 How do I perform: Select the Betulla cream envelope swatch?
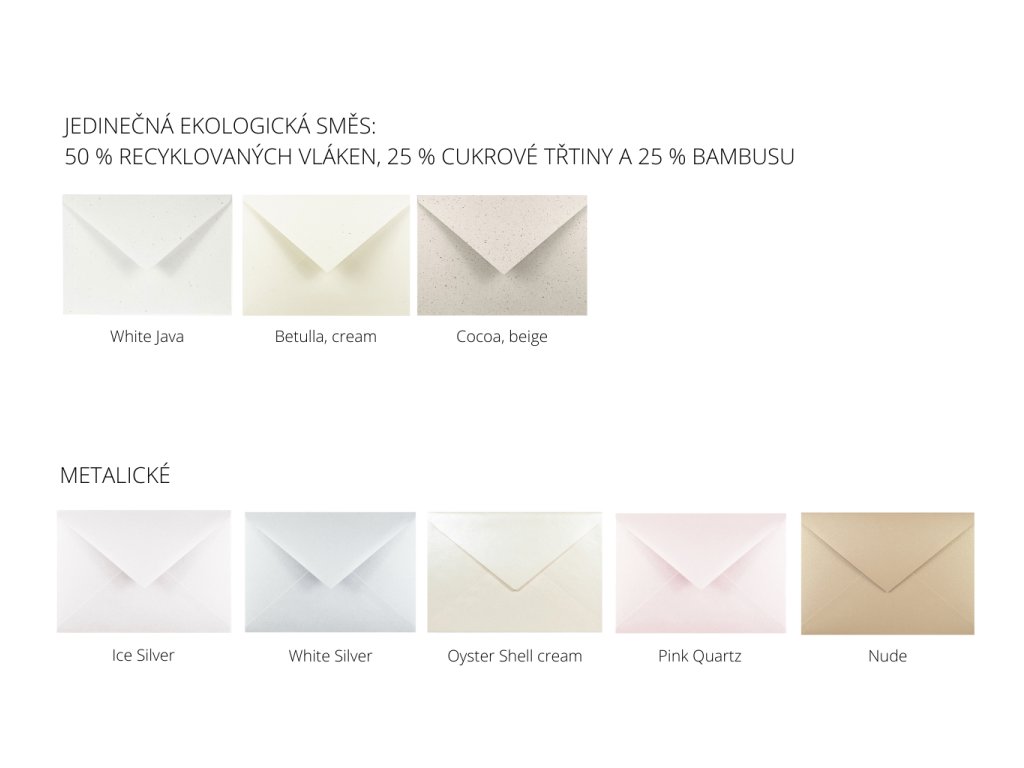pos(326,255)
